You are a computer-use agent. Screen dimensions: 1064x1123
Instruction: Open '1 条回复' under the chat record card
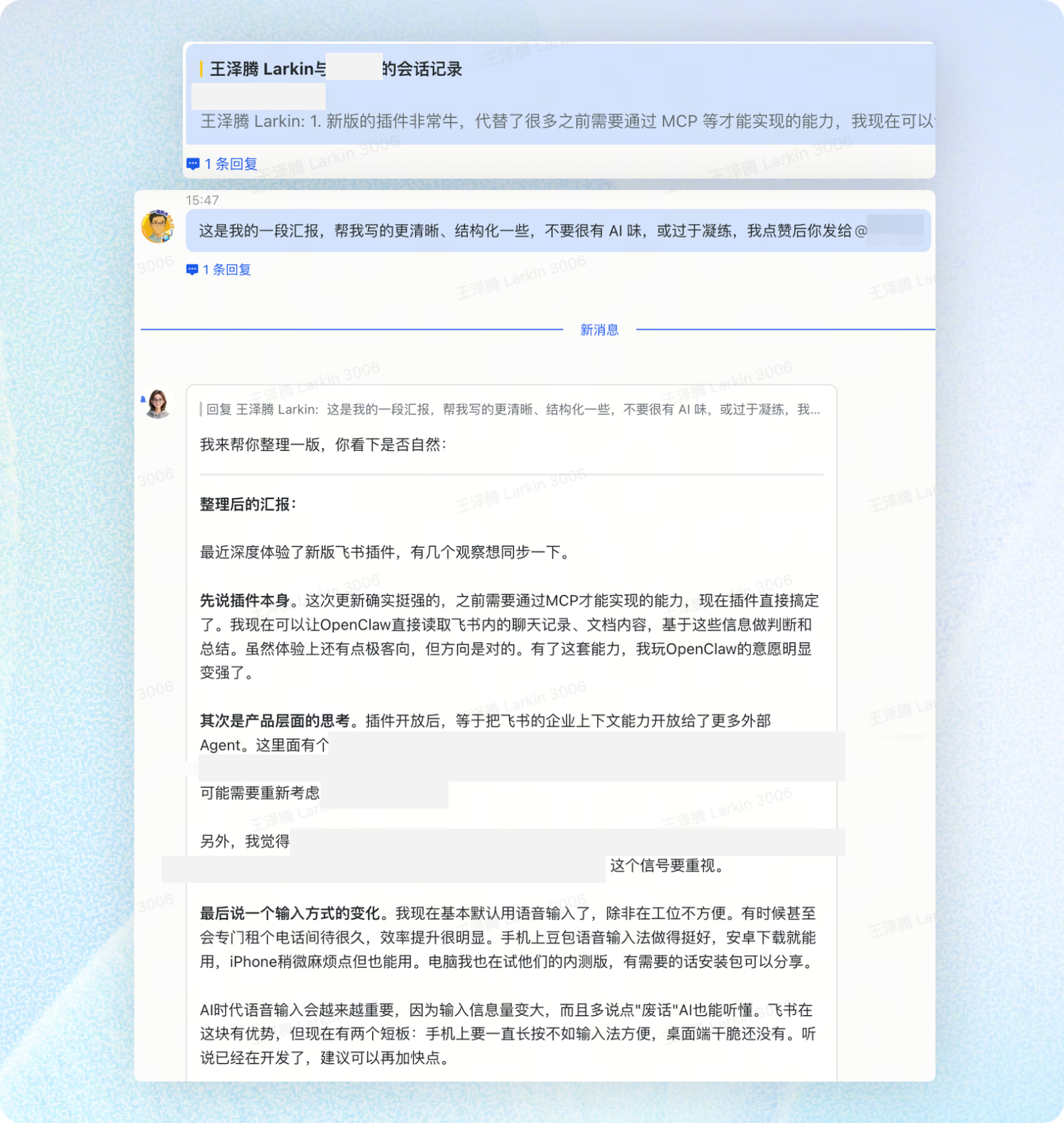231,164
